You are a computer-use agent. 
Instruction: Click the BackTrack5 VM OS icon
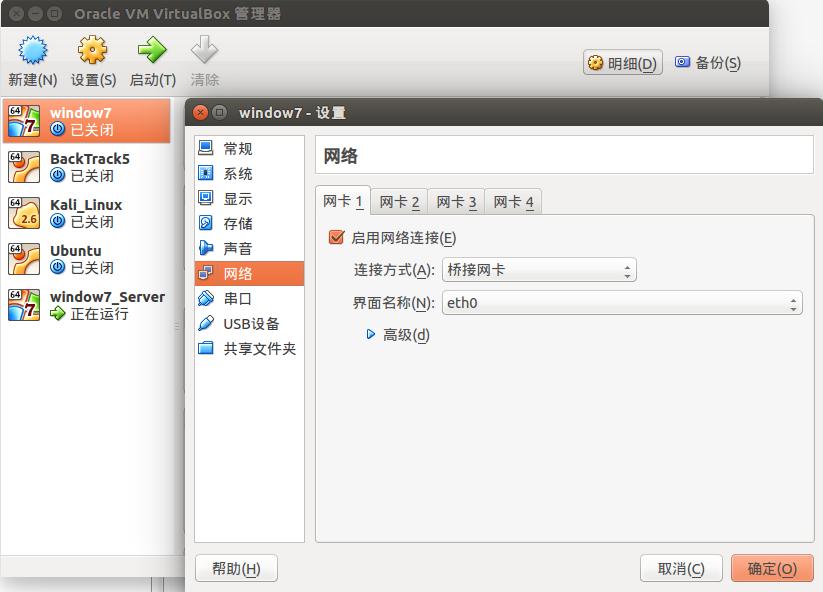[x=24, y=167]
